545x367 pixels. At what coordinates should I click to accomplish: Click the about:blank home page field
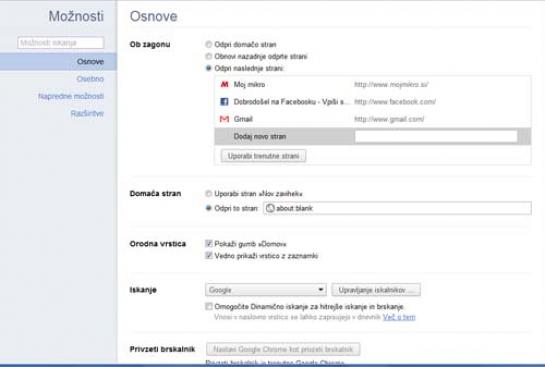pos(397,208)
